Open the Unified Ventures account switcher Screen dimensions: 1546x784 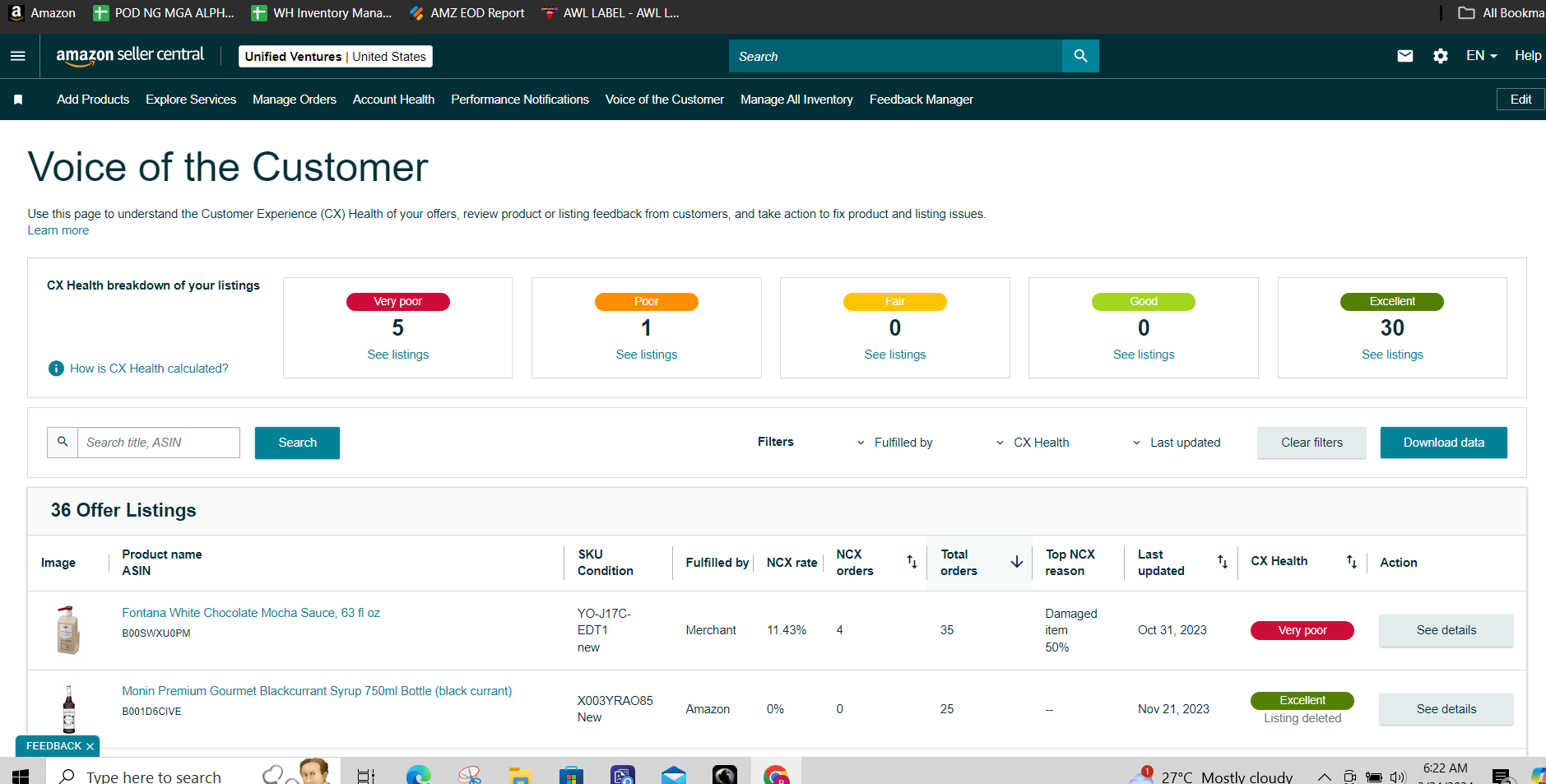pos(336,56)
